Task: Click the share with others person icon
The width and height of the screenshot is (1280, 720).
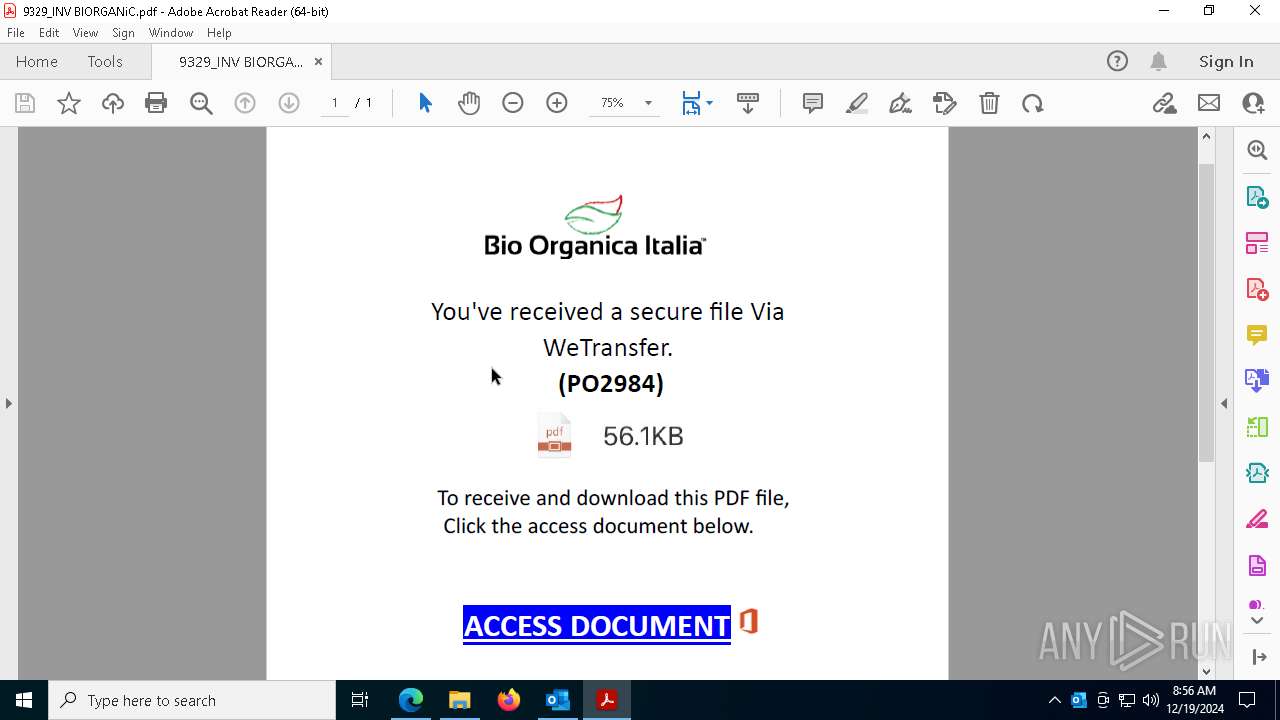Action: point(1253,103)
